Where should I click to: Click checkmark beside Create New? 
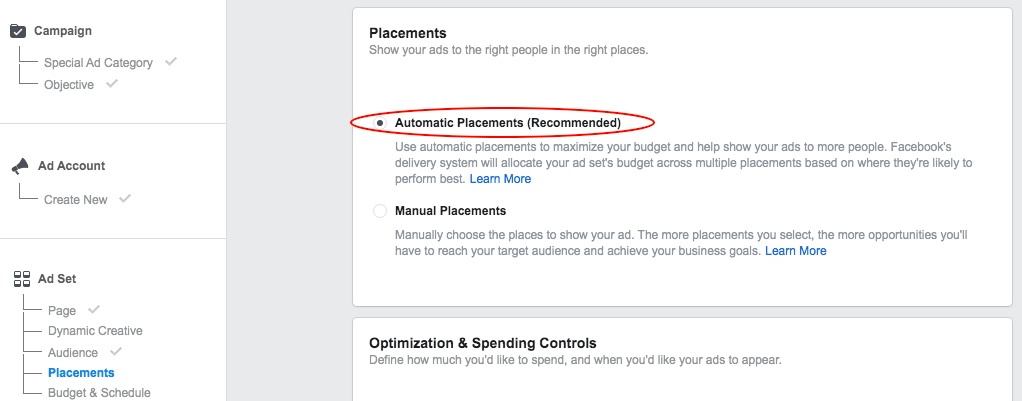[125, 199]
